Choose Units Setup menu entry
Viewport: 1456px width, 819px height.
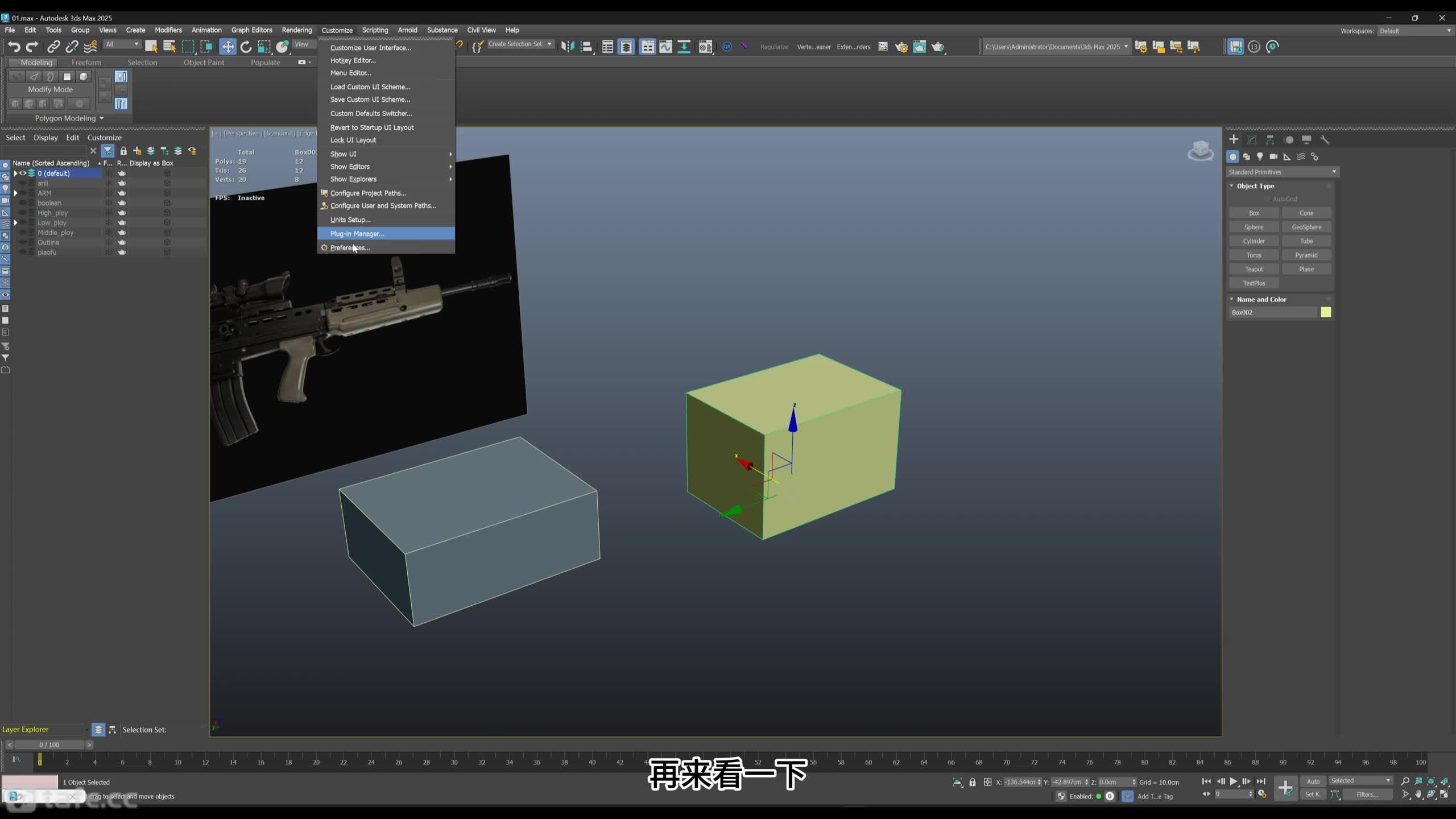[386, 220]
